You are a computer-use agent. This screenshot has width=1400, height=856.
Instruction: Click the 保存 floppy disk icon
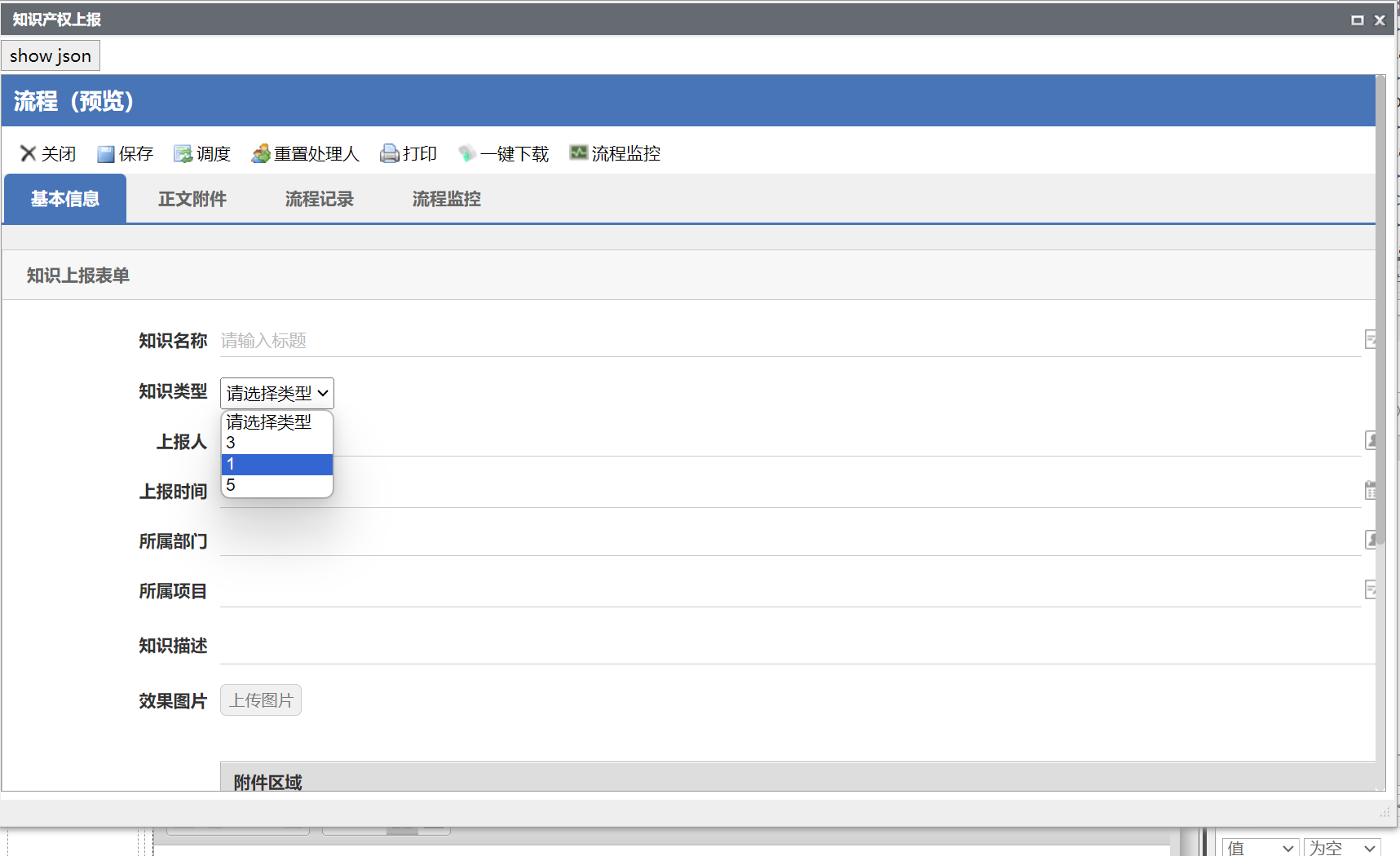point(106,154)
